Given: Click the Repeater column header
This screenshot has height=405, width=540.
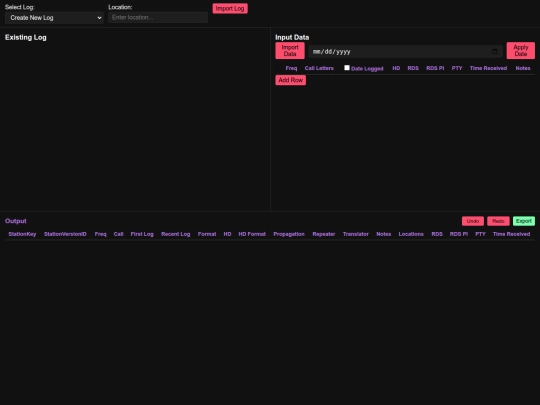Looking at the screenshot, I should pyautogui.click(x=323, y=234).
